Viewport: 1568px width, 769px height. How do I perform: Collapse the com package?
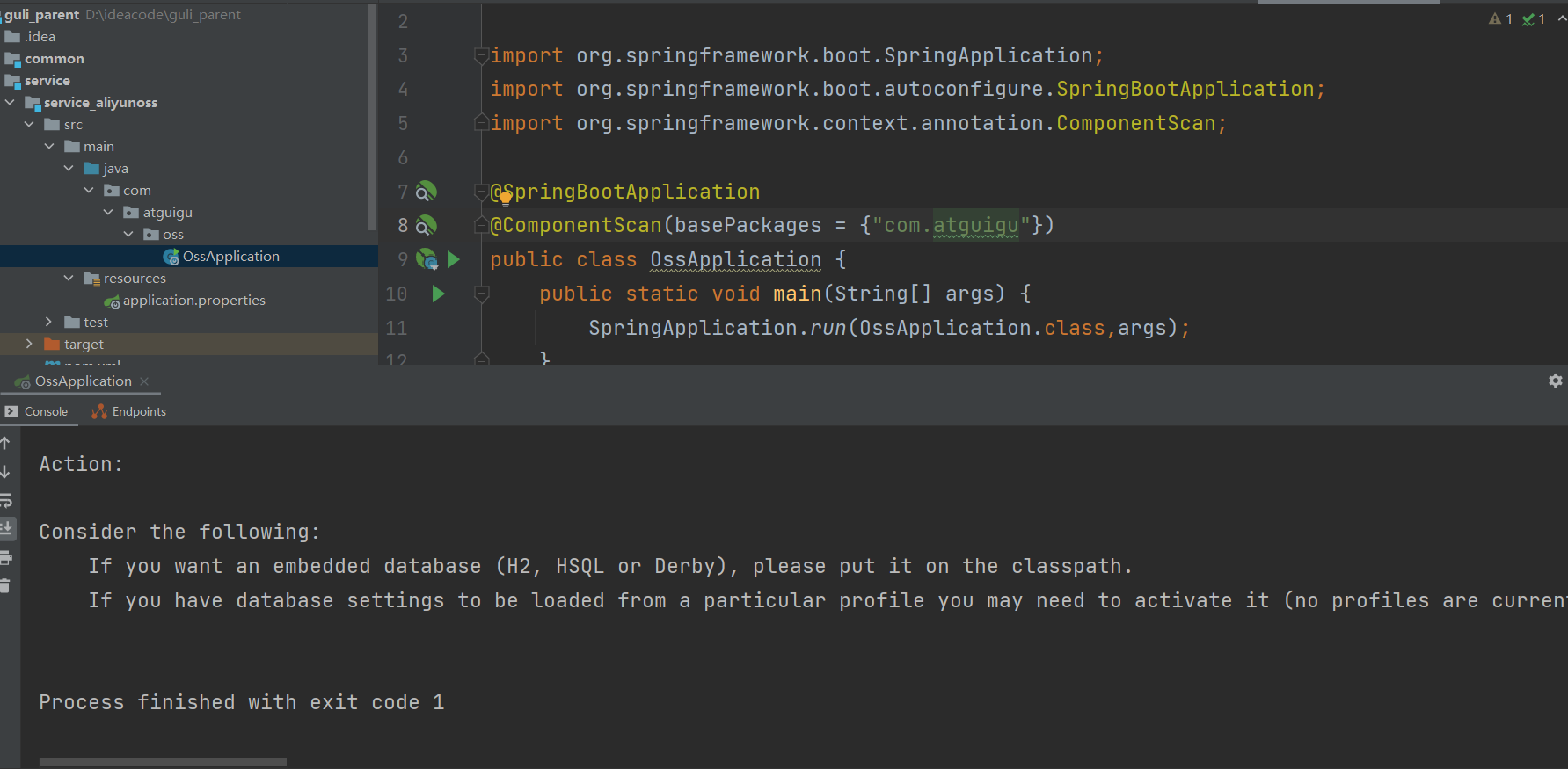(x=89, y=190)
